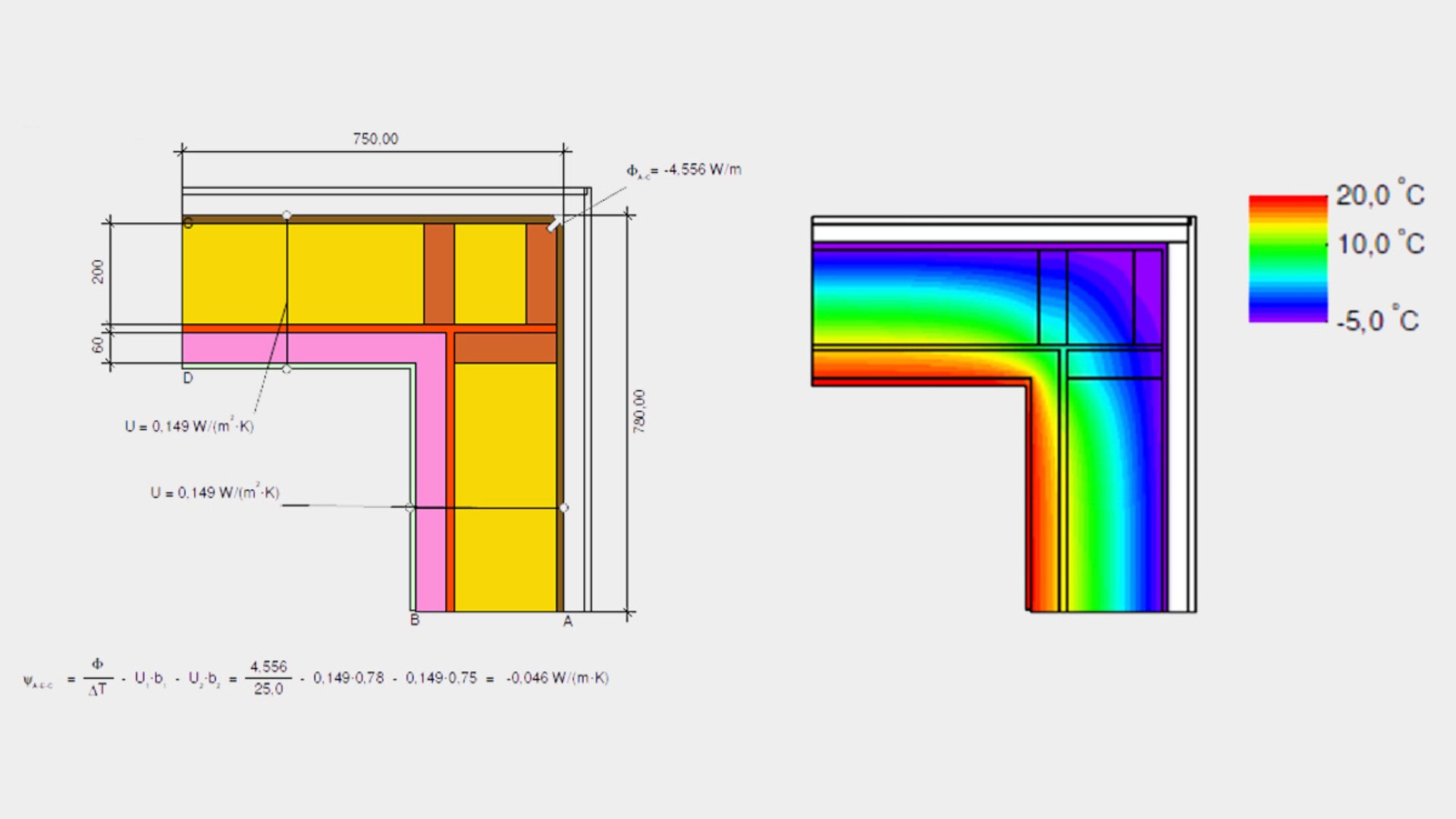Click the white flux marker at the outer corner
Screen dimensions: 1456x819
coord(554,224)
